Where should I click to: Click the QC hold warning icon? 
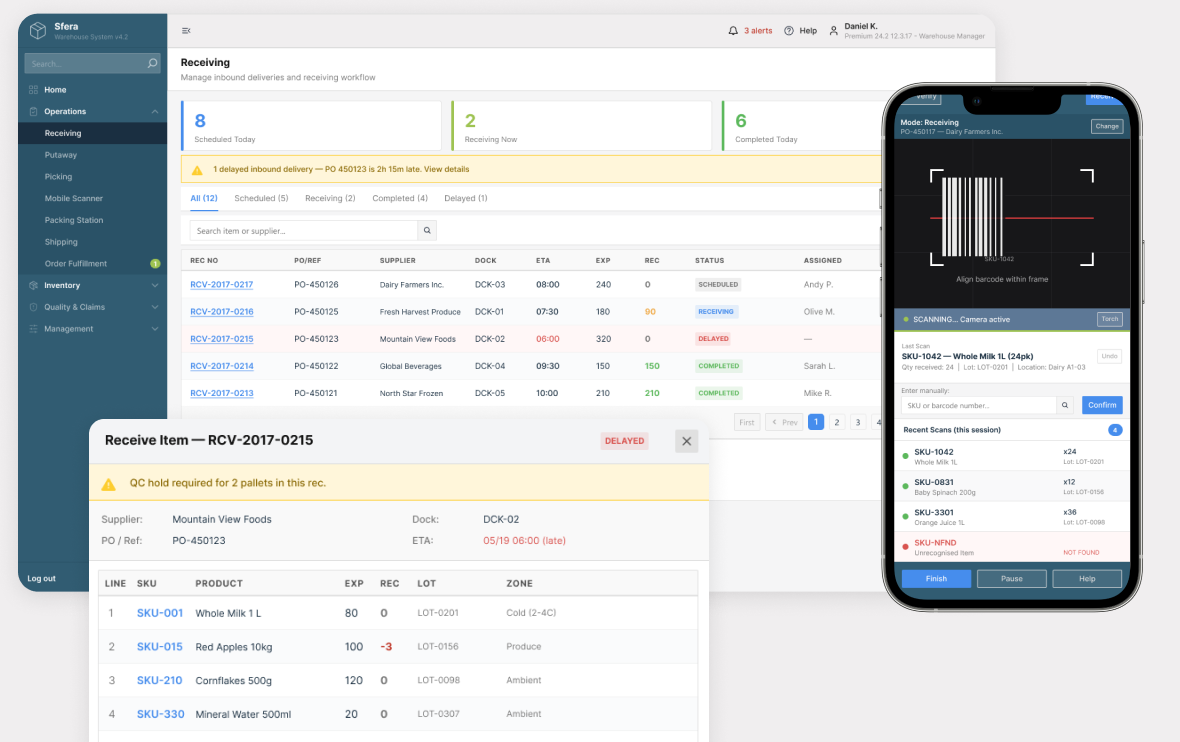108,484
